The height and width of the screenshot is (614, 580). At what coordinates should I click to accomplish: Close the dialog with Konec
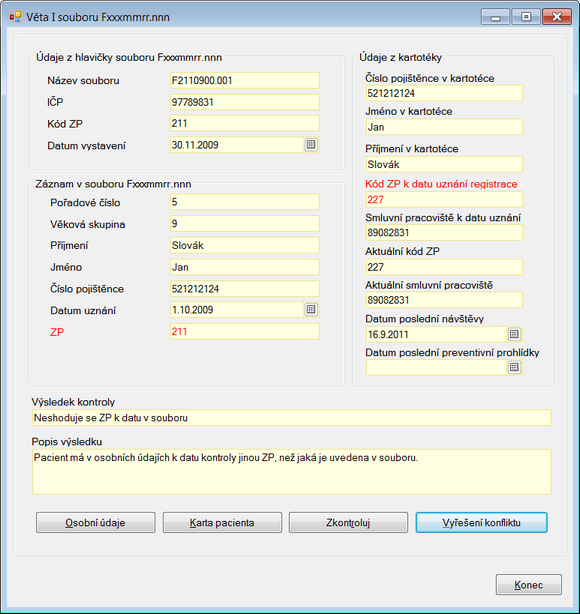click(x=529, y=585)
